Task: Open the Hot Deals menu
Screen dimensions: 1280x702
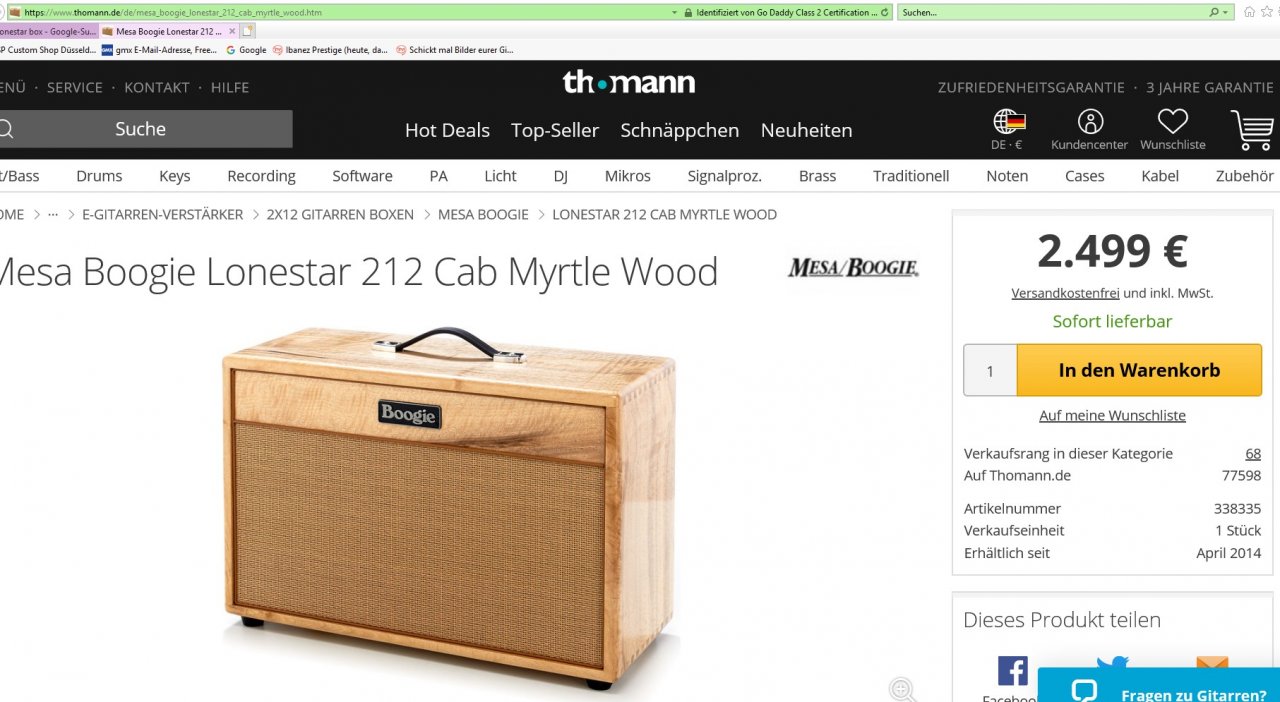Action: (447, 130)
